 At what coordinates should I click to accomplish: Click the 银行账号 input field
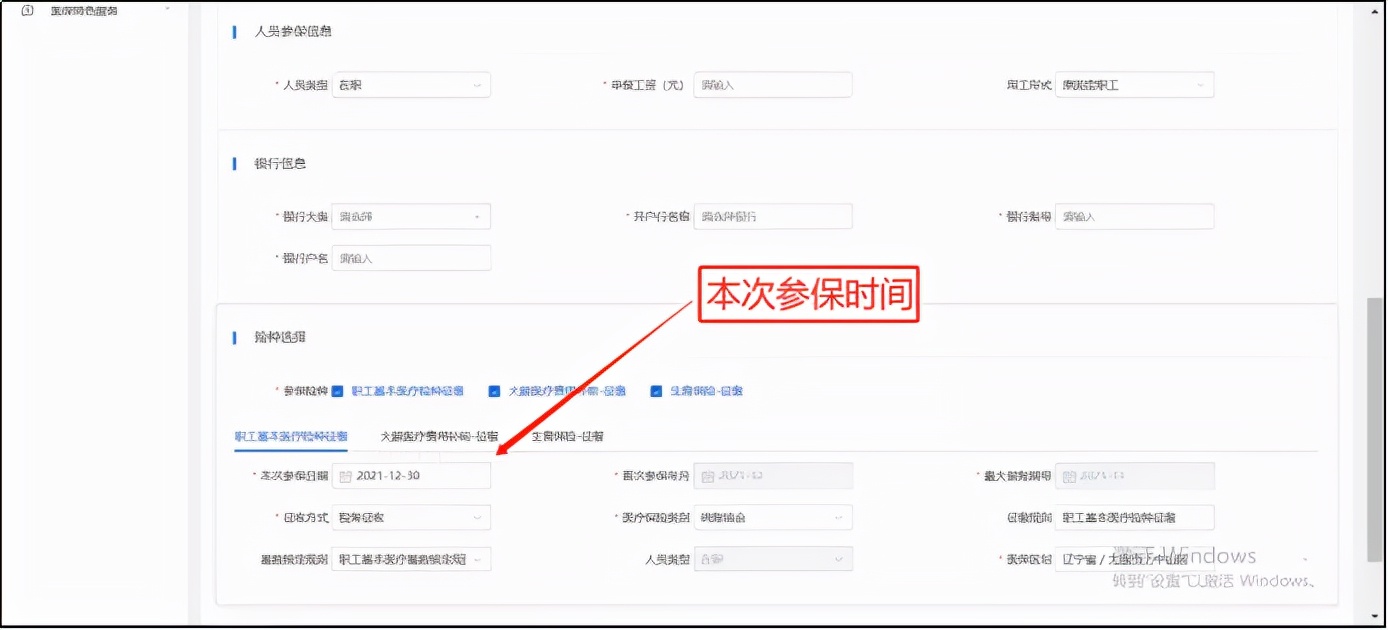point(1134,216)
